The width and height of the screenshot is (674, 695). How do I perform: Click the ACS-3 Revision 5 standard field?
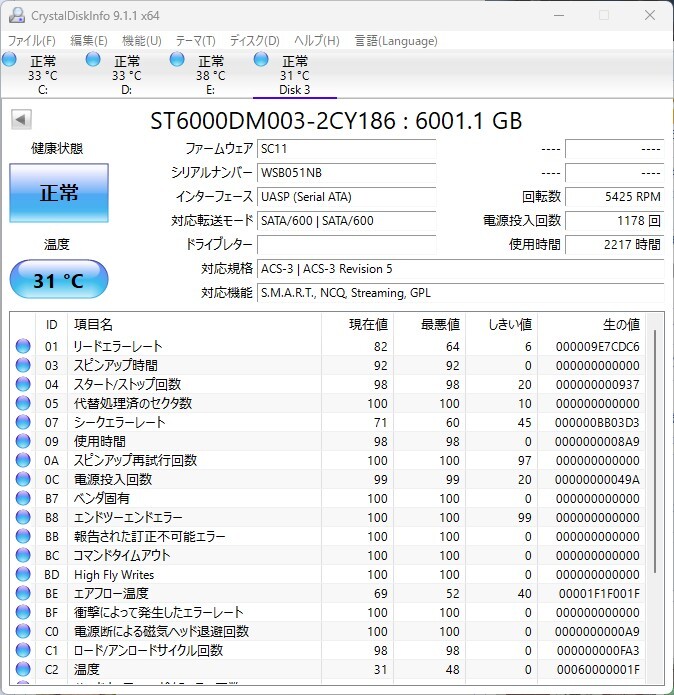click(460, 269)
